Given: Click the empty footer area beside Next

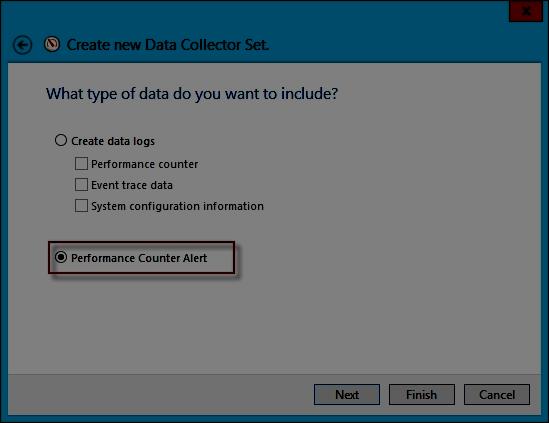Looking at the screenshot, I should click(161, 395).
